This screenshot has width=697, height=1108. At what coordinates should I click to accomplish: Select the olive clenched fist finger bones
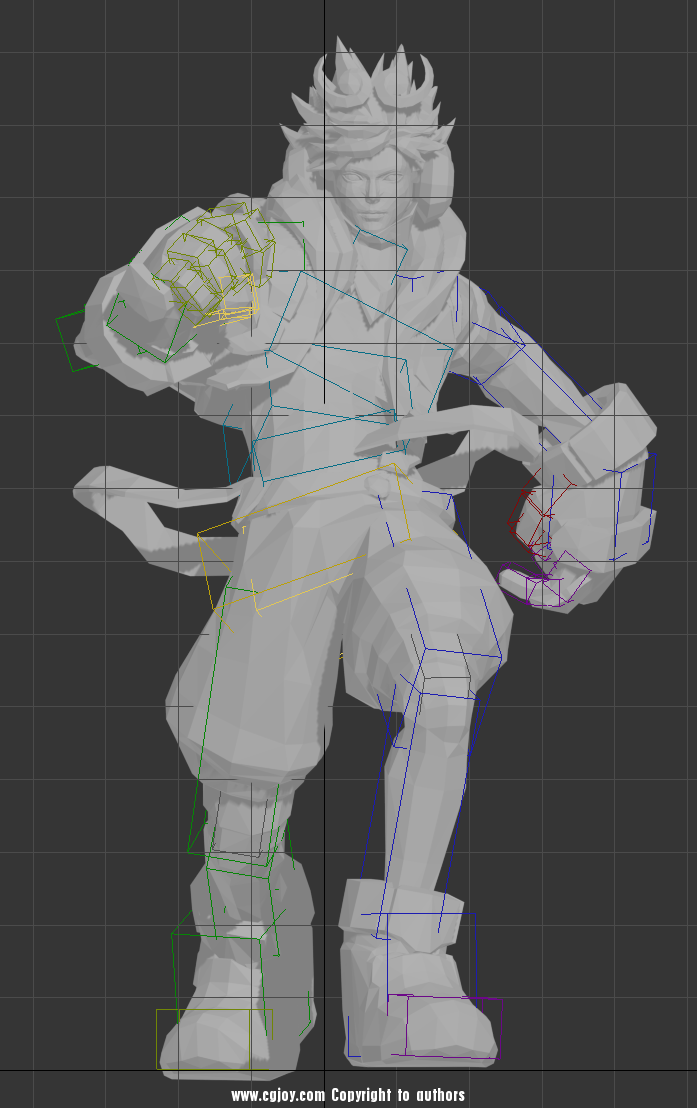click(216, 258)
